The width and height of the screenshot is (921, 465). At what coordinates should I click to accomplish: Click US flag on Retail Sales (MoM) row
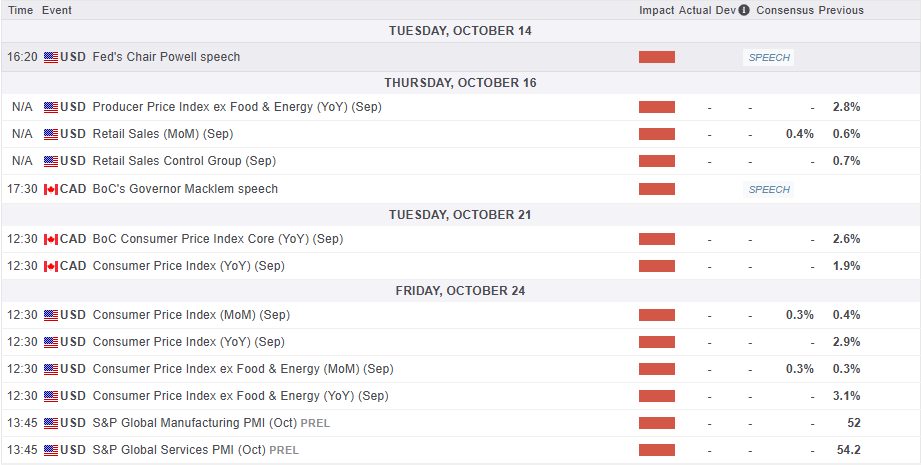[51, 134]
